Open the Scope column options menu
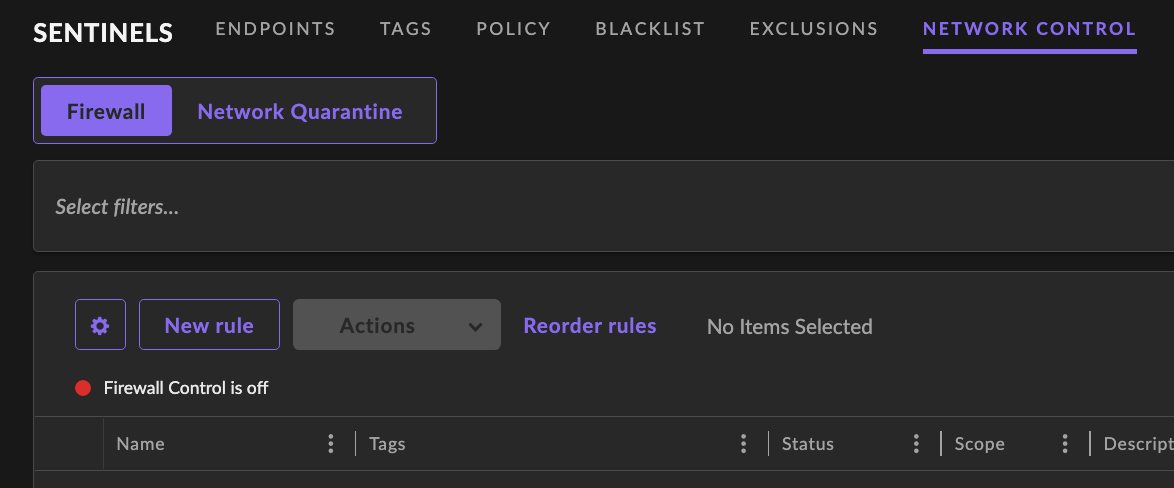Viewport: 1174px width, 488px height. tap(1066, 444)
